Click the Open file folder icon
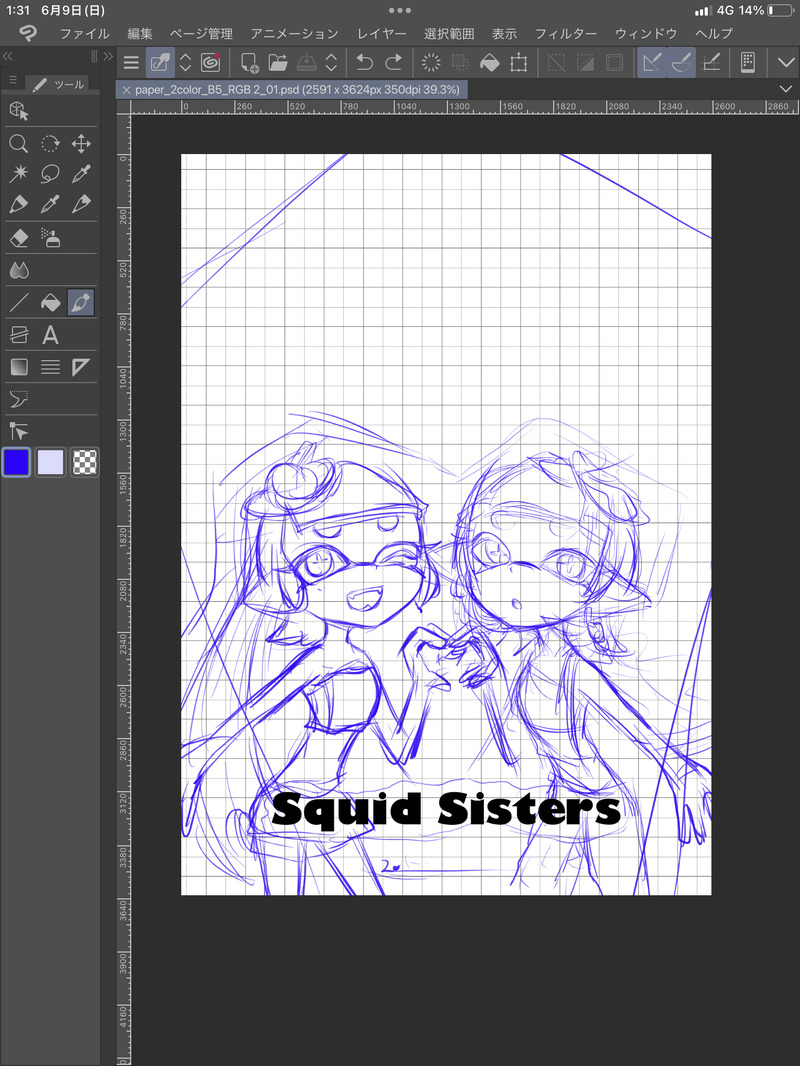The image size is (800, 1066). (277, 63)
